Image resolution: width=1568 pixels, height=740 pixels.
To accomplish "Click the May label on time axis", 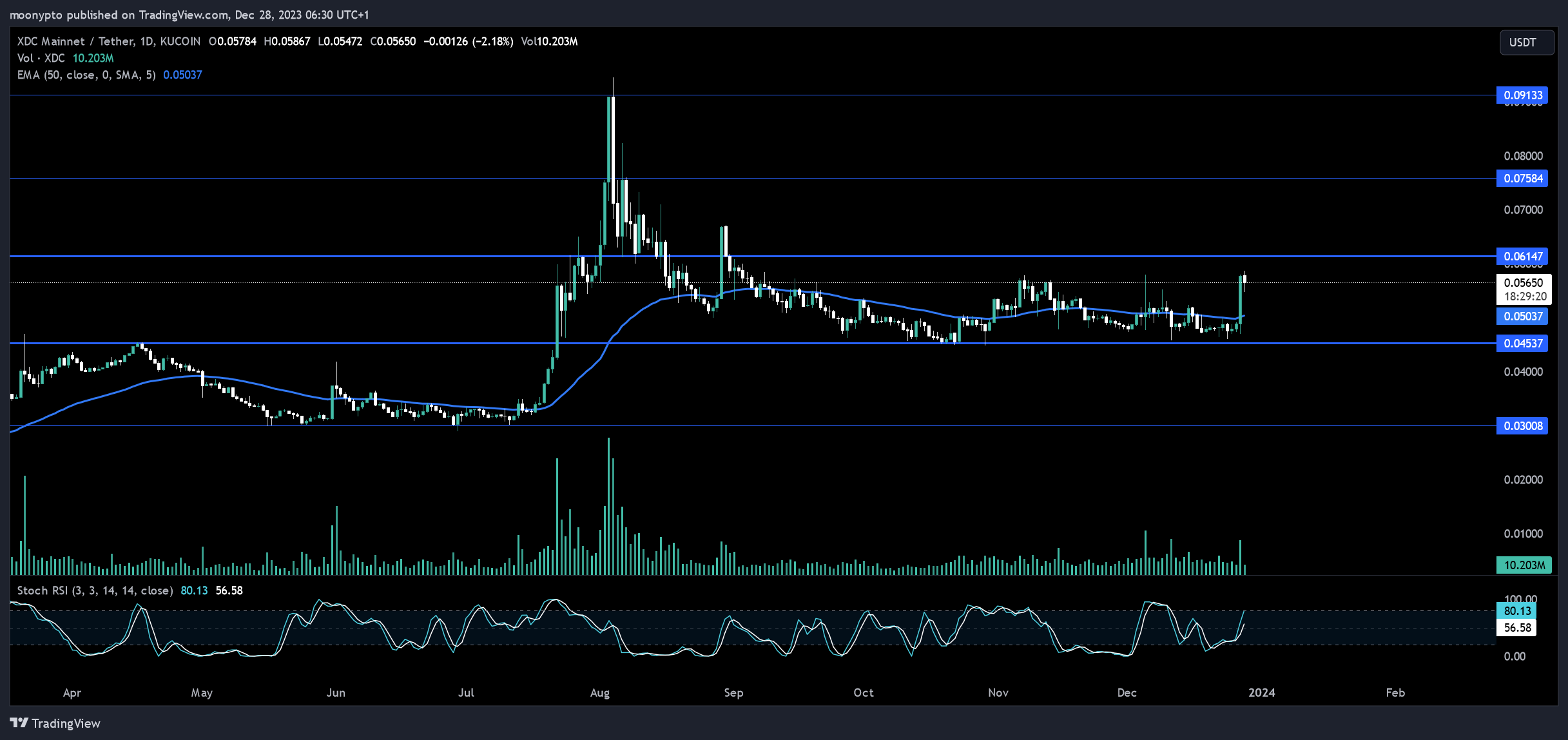I will pos(202,693).
